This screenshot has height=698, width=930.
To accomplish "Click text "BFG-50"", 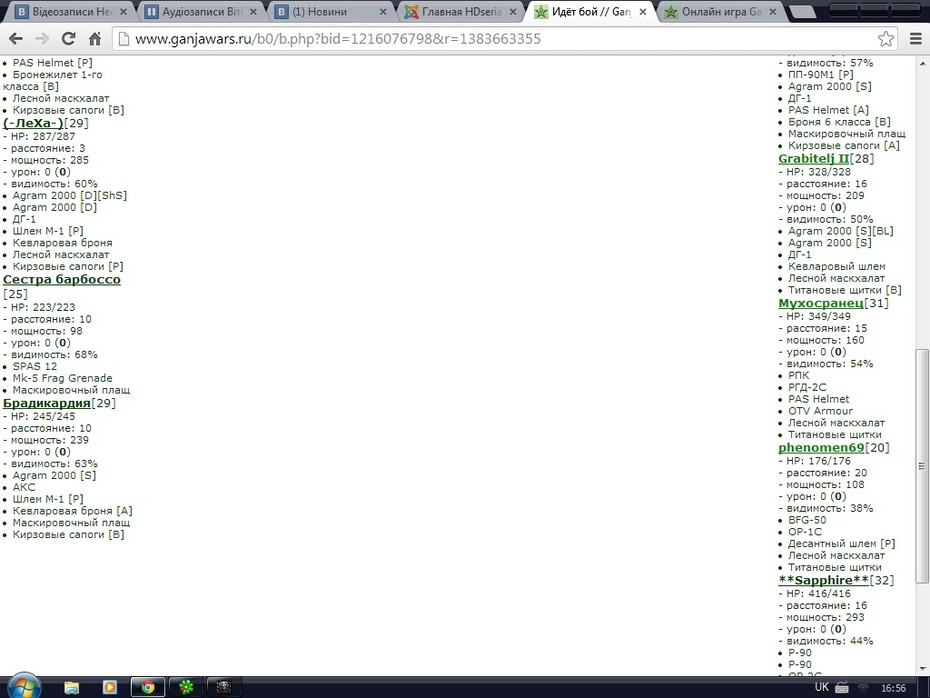I will [807, 520].
